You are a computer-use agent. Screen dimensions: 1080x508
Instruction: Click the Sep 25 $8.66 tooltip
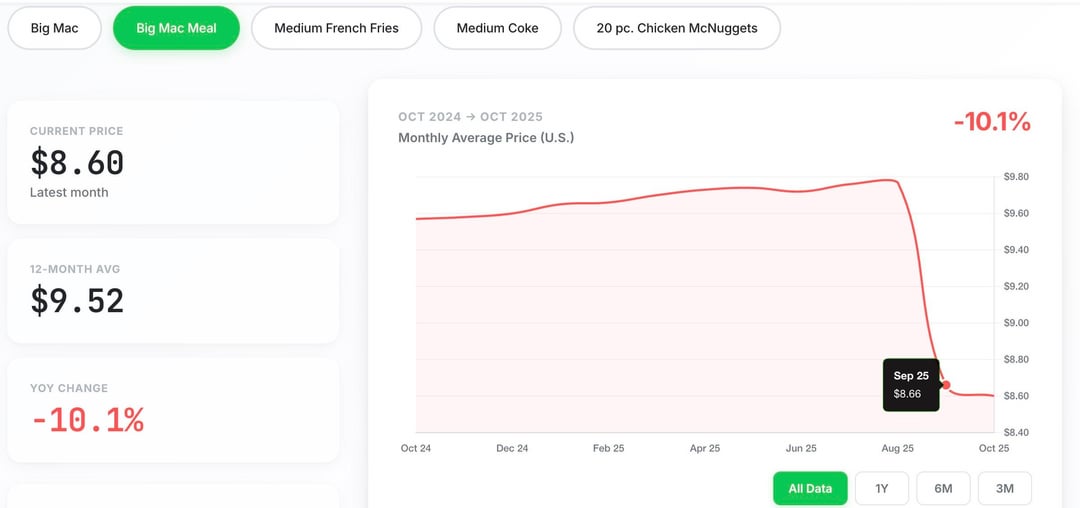click(910, 385)
